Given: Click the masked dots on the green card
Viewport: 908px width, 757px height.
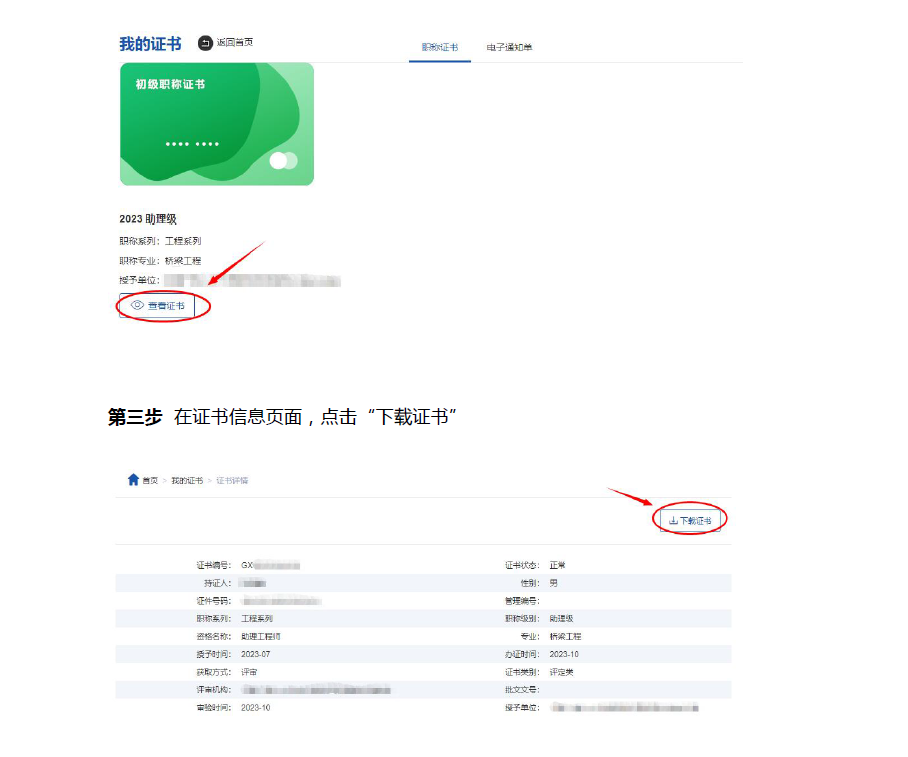Looking at the screenshot, I should (192, 145).
